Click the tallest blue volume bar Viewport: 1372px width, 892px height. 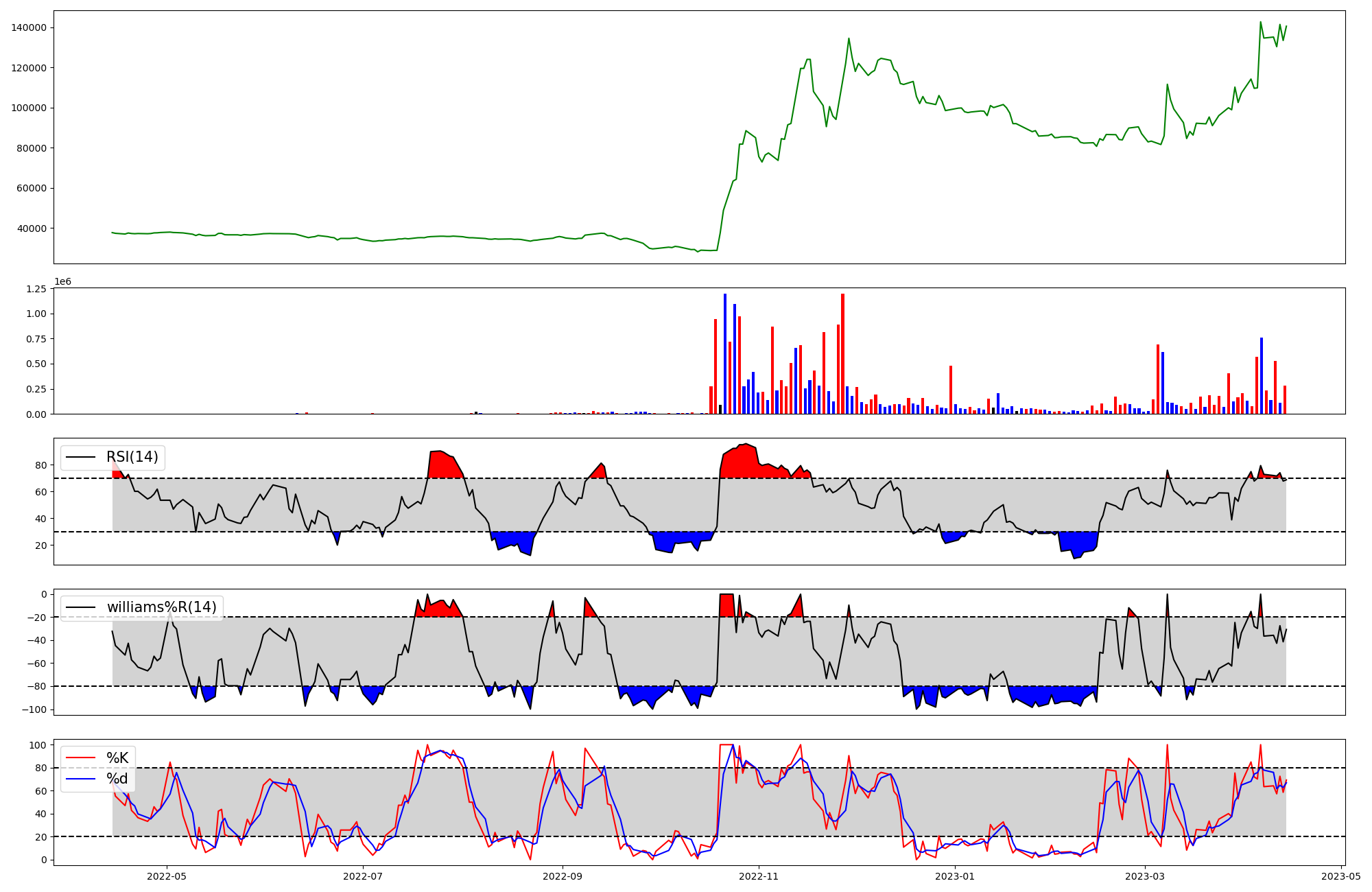(x=724, y=353)
